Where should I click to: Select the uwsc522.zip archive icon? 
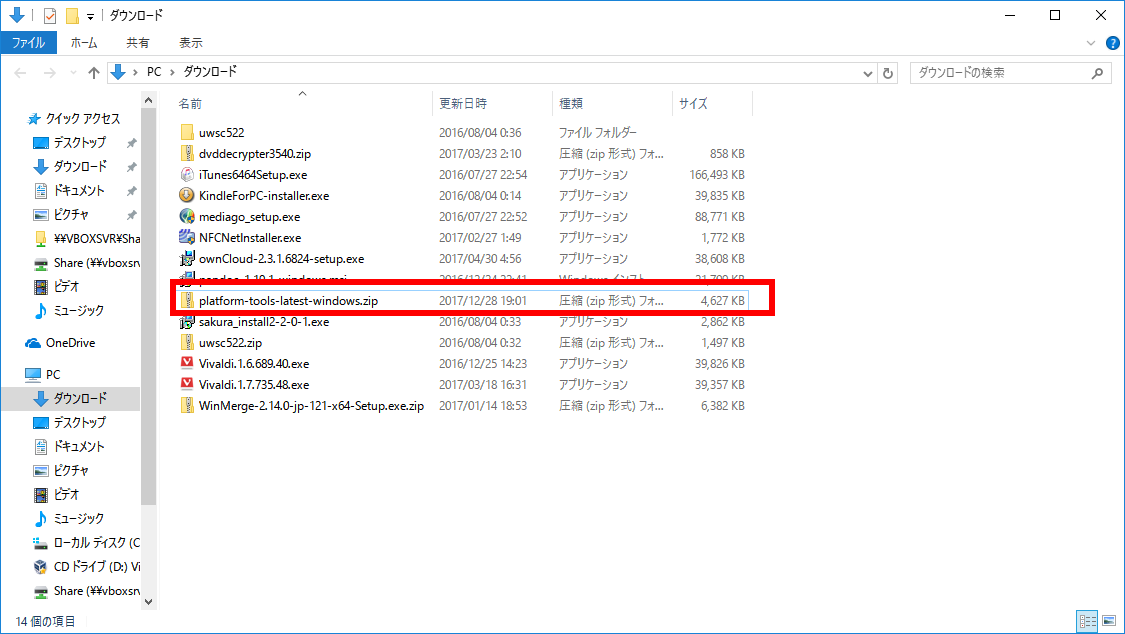[187, 342]
